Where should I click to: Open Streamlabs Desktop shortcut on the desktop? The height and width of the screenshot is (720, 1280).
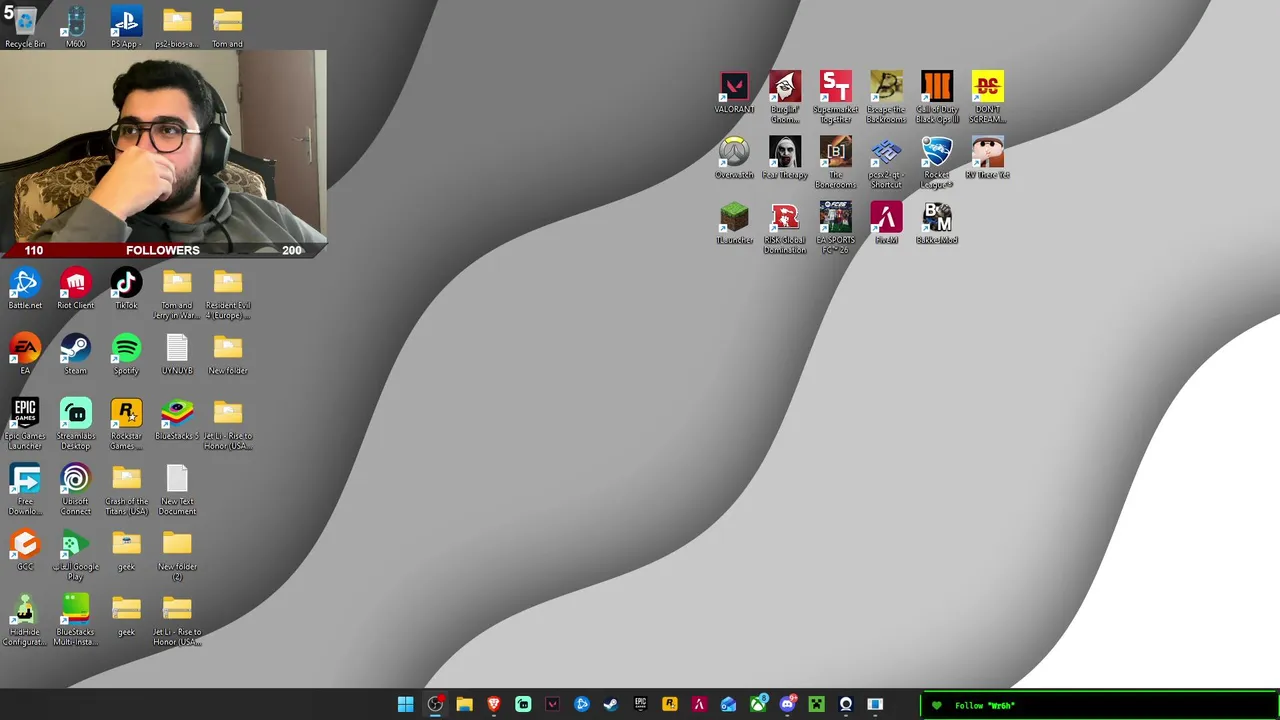pos(76,424)
